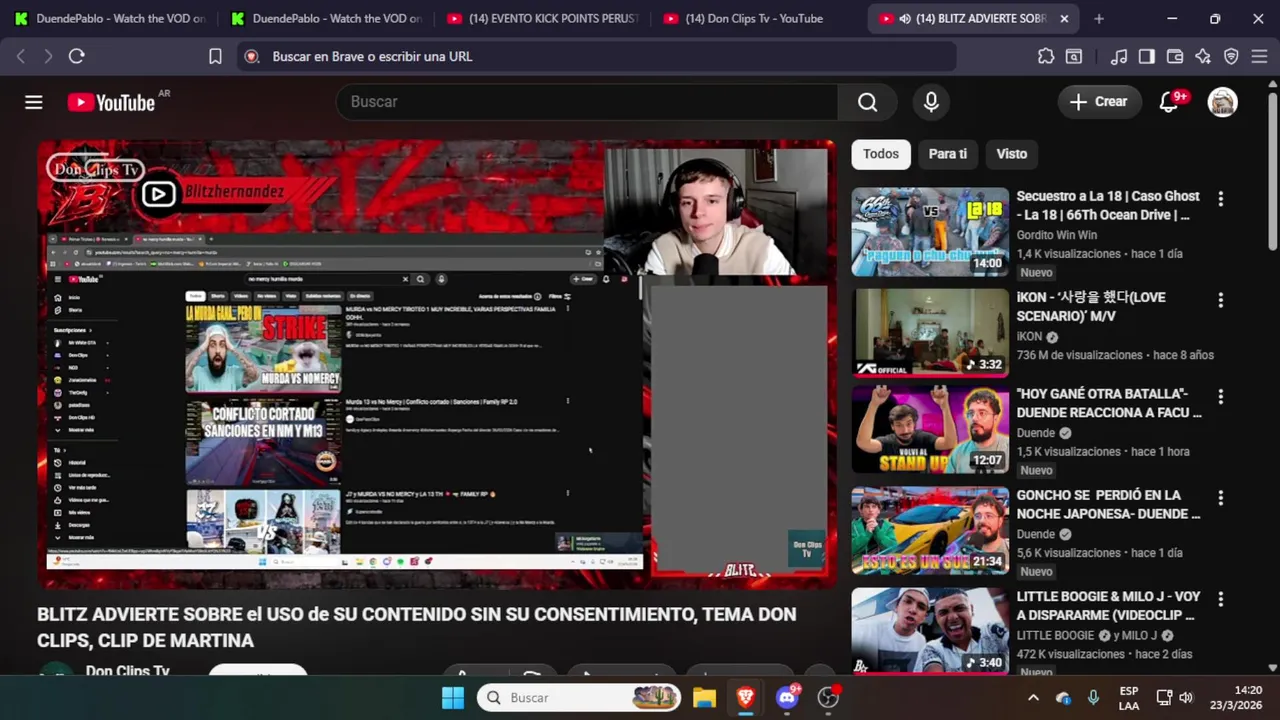Switch to the EVENTO KICK POINTS tab
The width and height of the screenshot is (1280, 720).
(543, 18)
